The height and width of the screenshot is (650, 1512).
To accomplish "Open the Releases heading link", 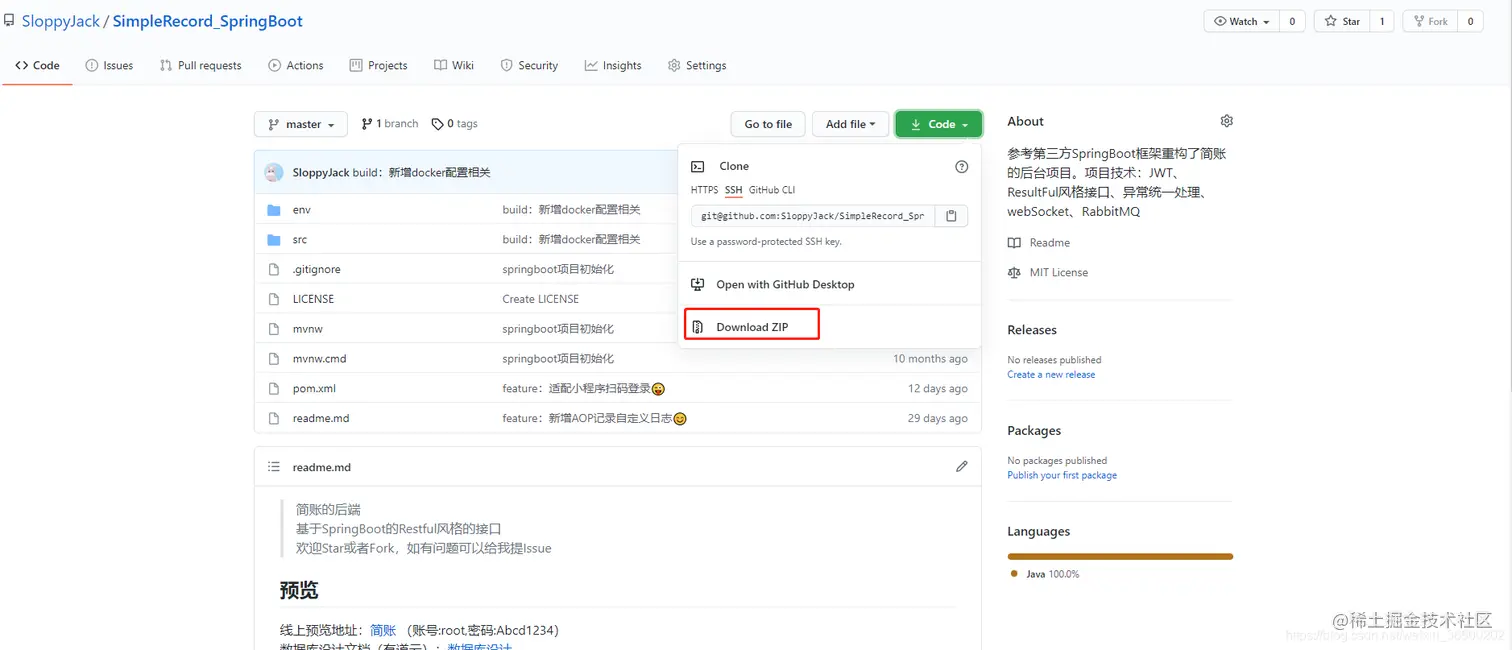I will pyautogui.click(x=1032, y=330).
